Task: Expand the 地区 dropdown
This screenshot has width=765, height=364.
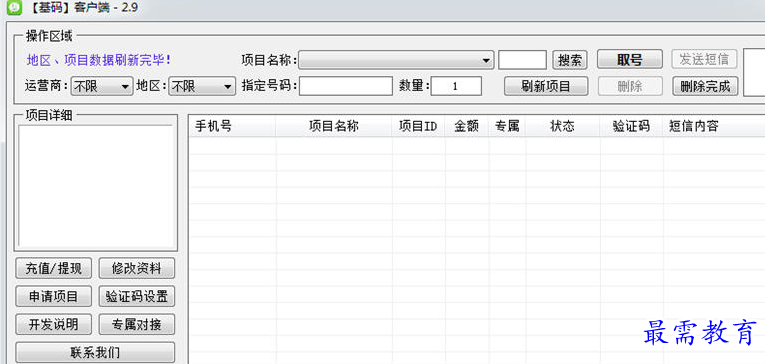Action: pos(202,86)
